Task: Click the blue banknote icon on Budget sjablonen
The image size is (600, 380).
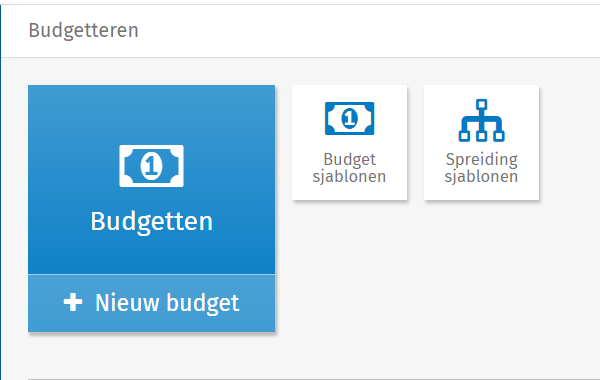Action: point(349,118)
